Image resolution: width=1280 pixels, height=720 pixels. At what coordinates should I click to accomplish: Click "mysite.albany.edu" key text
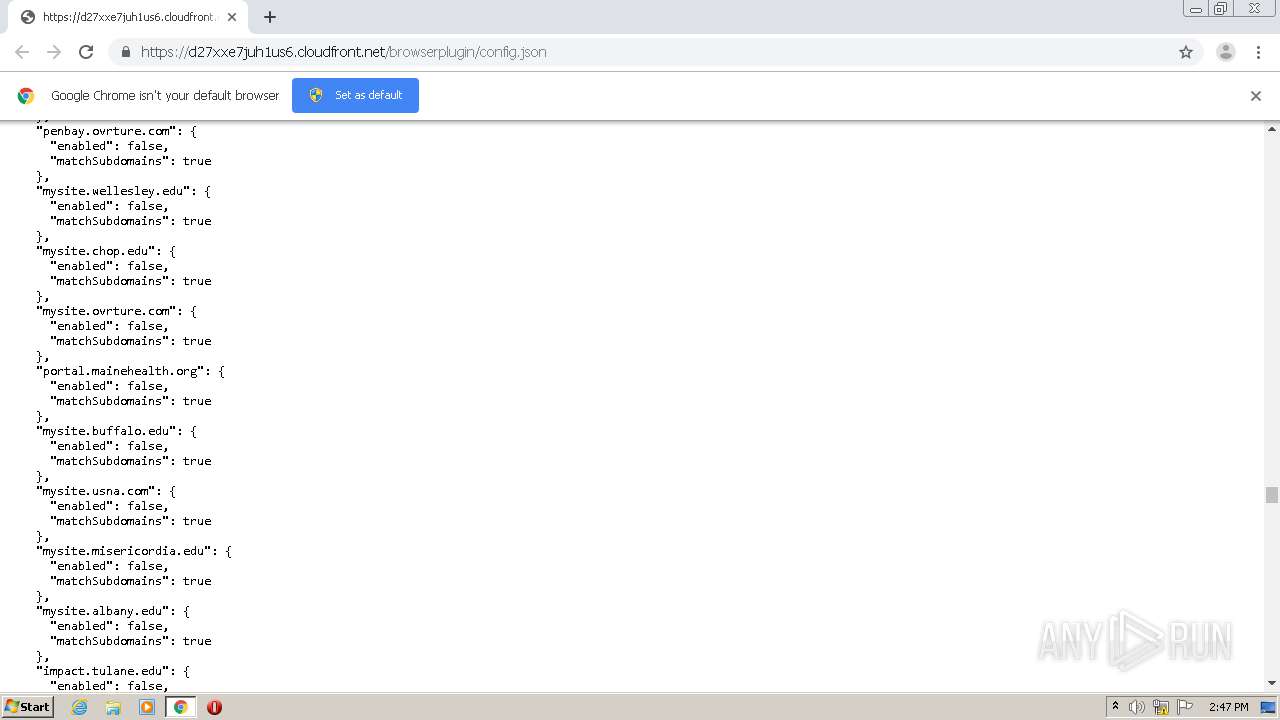tap(103, 611)
